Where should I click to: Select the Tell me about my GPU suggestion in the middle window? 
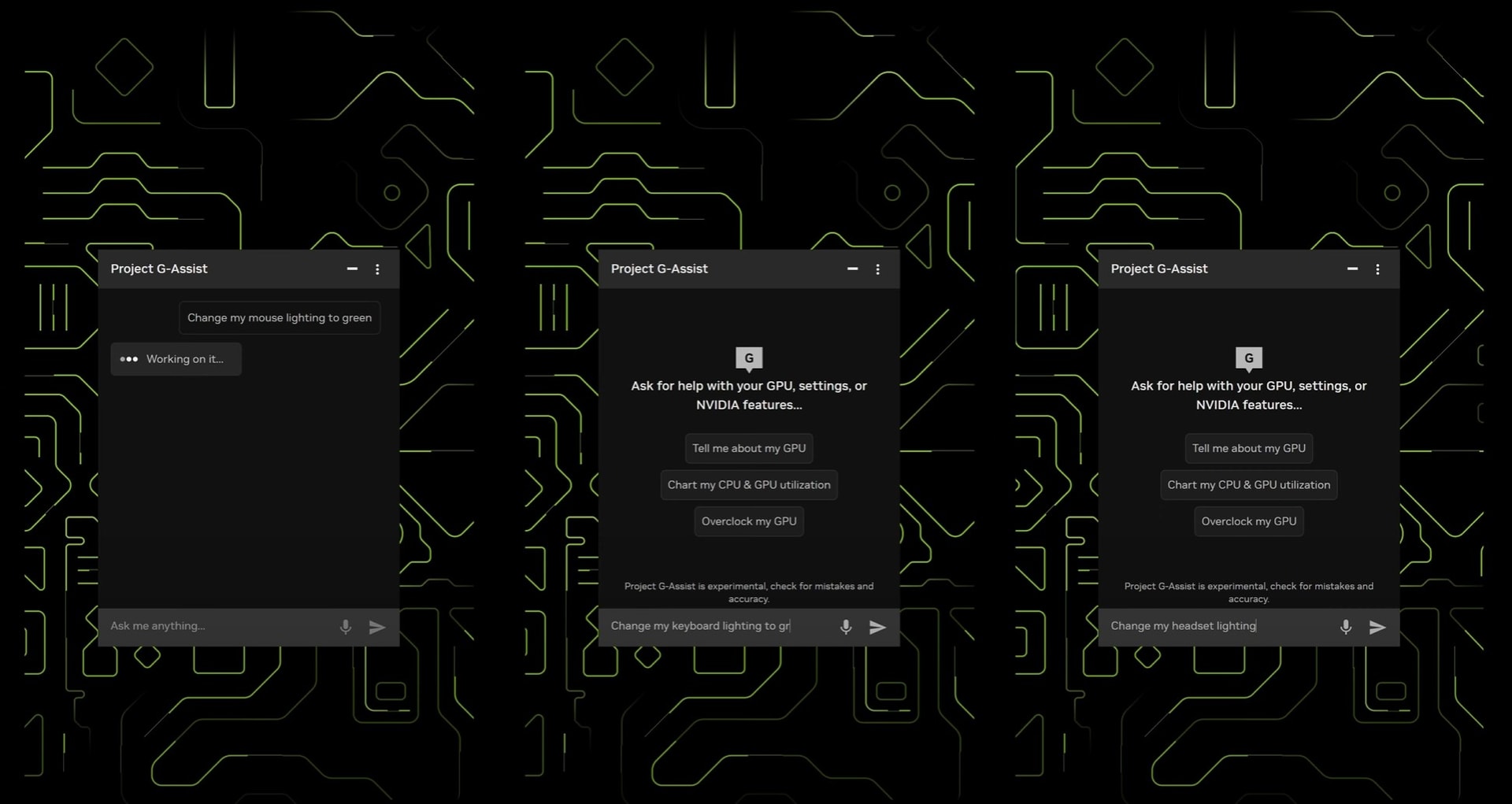coord(749,448)
